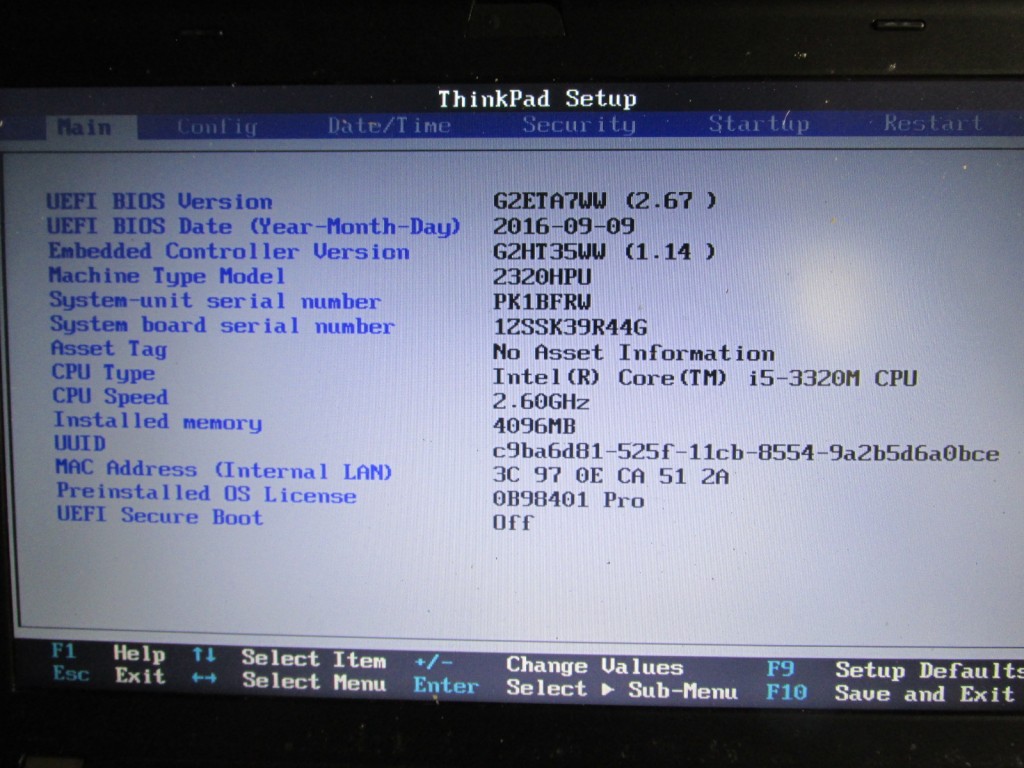
Task: Click the 1ZSSK39R44G value
Action: pyautogui.click(x=570, y=327)
